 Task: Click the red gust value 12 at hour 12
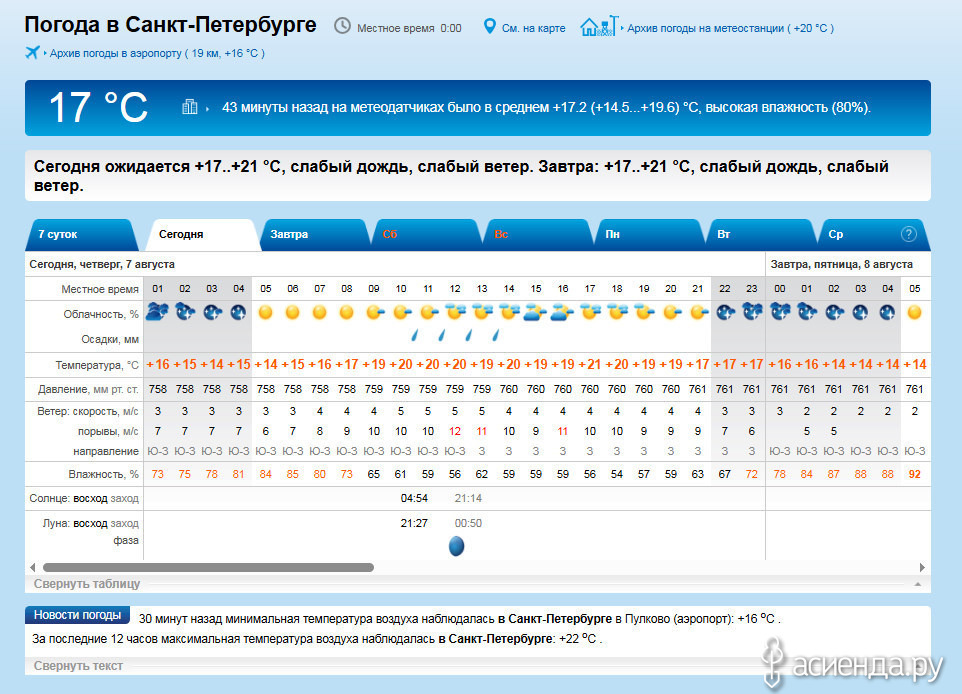pos(455,431)
